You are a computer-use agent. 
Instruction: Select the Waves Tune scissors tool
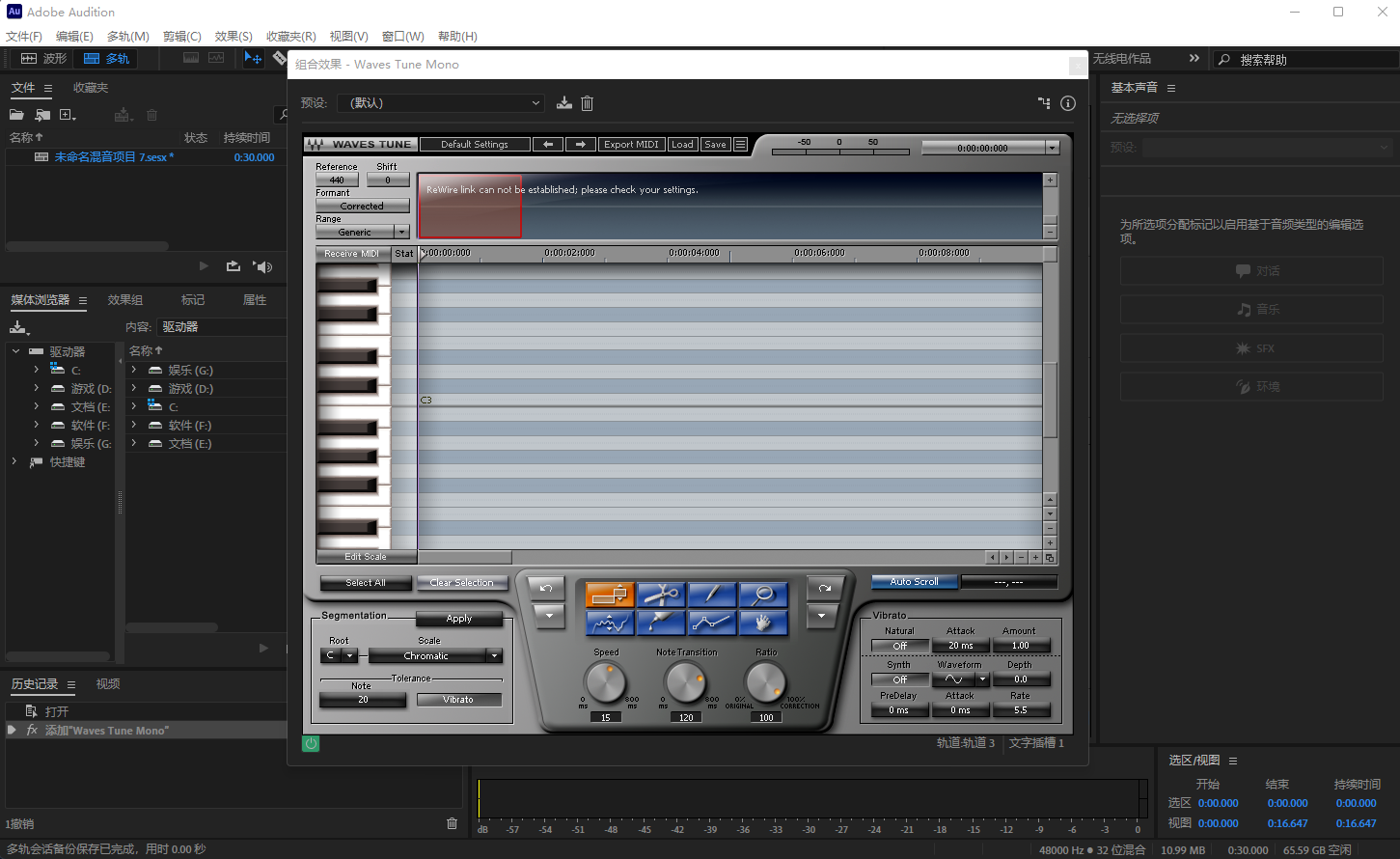pos(661,595)
